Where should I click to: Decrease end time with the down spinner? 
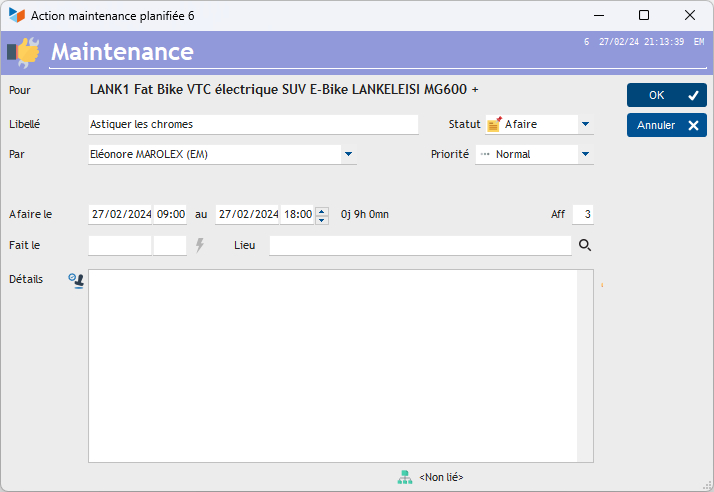[x=321, y=219]
